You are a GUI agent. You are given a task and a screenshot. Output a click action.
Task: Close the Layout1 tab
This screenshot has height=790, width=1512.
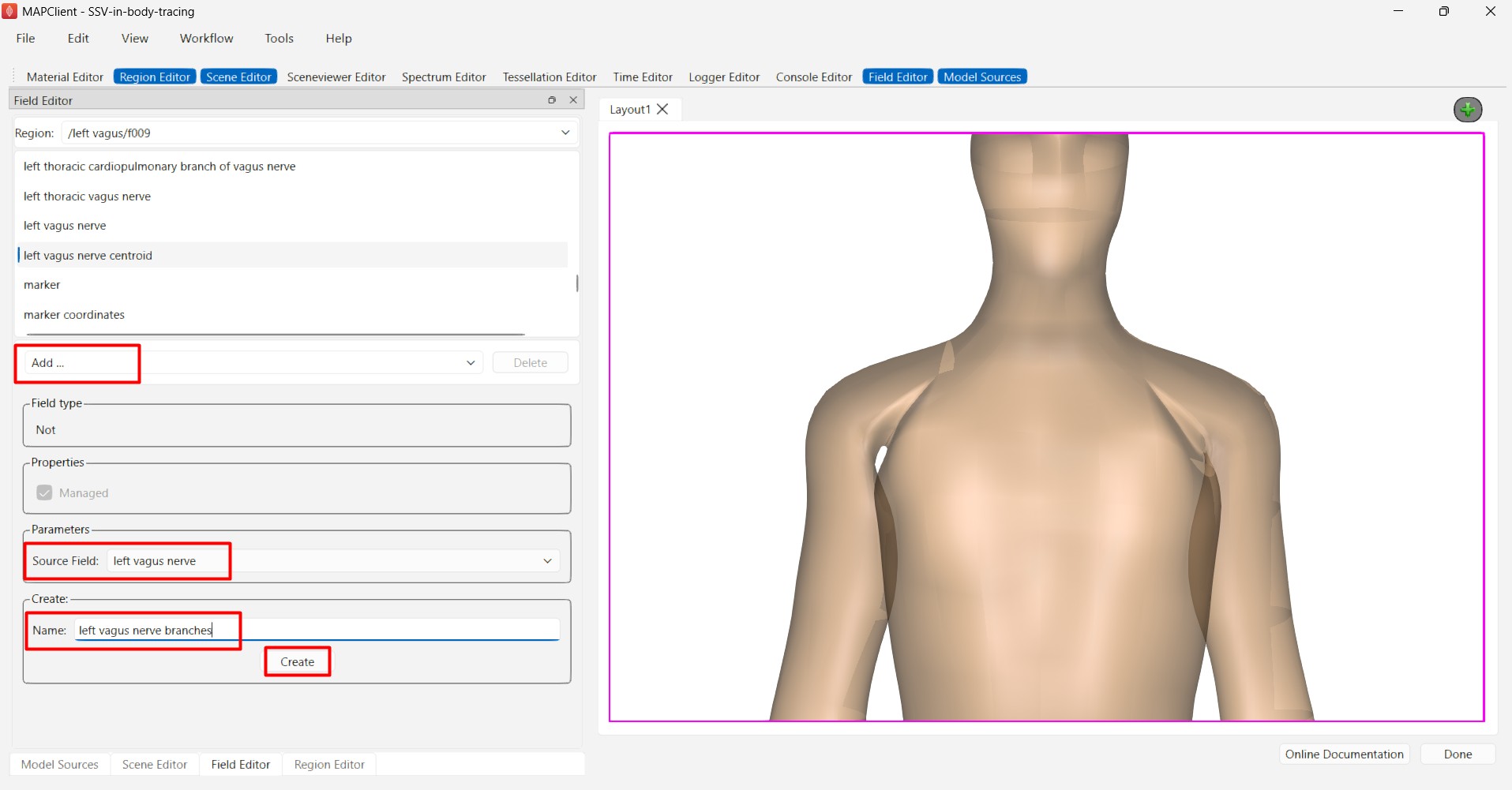coord(663,109)
